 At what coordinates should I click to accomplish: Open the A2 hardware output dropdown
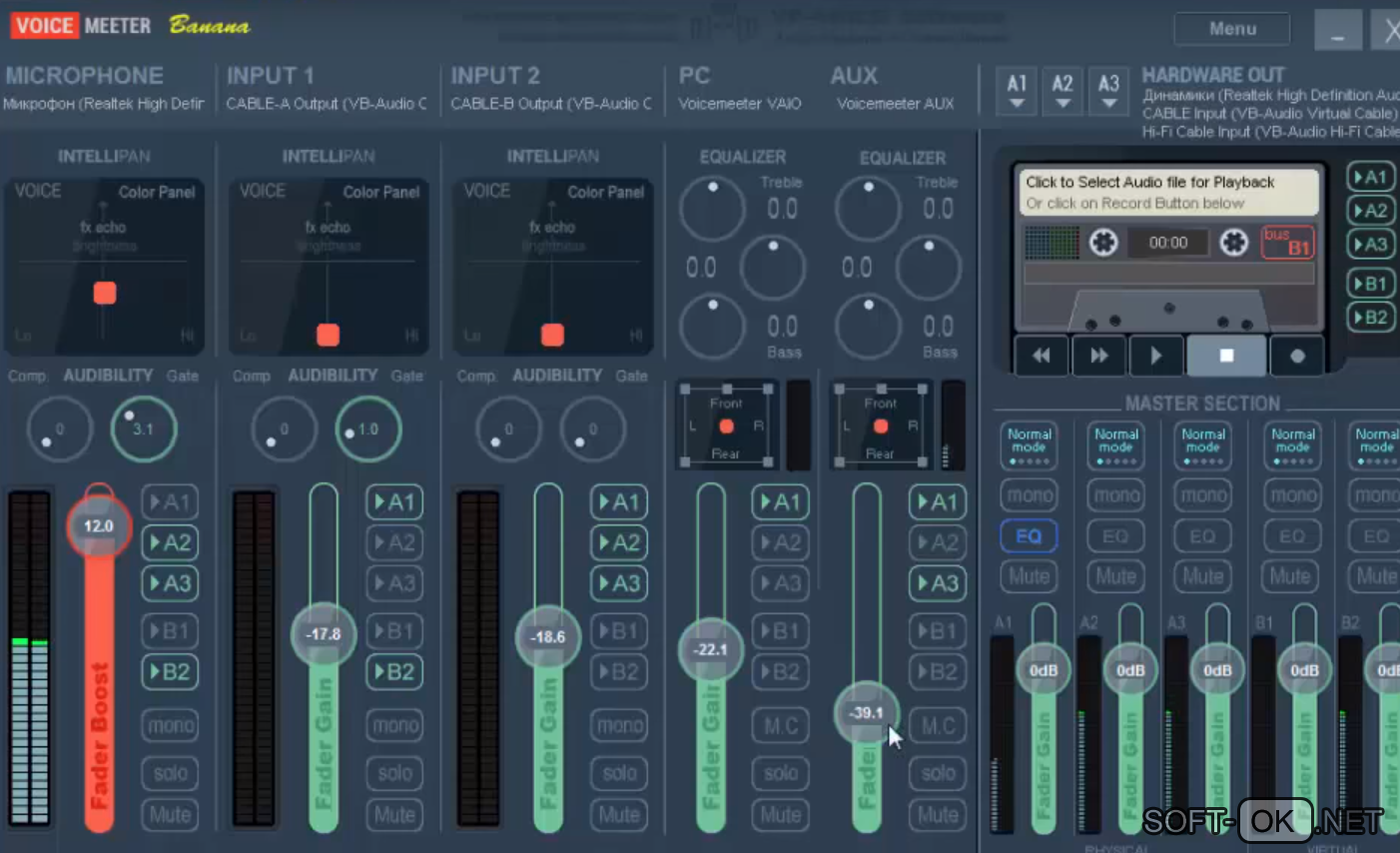(x=1062, y=91)
